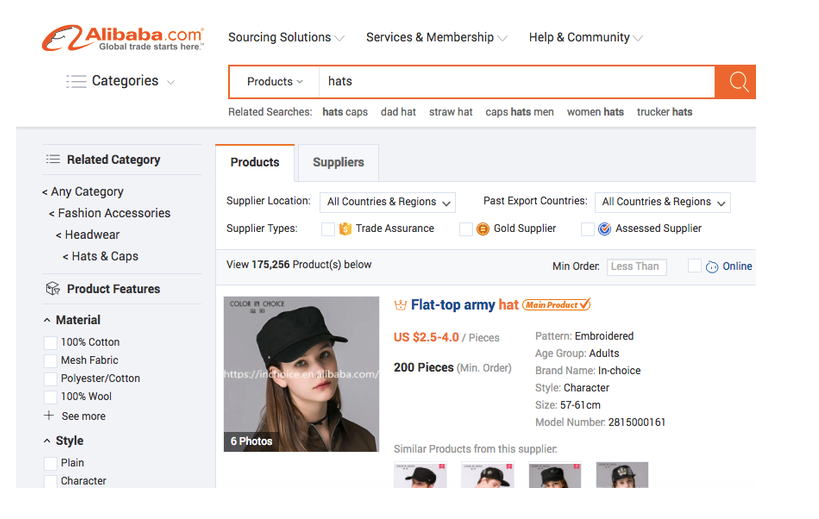Open the second similar product thumbnail

click(487, 475)
